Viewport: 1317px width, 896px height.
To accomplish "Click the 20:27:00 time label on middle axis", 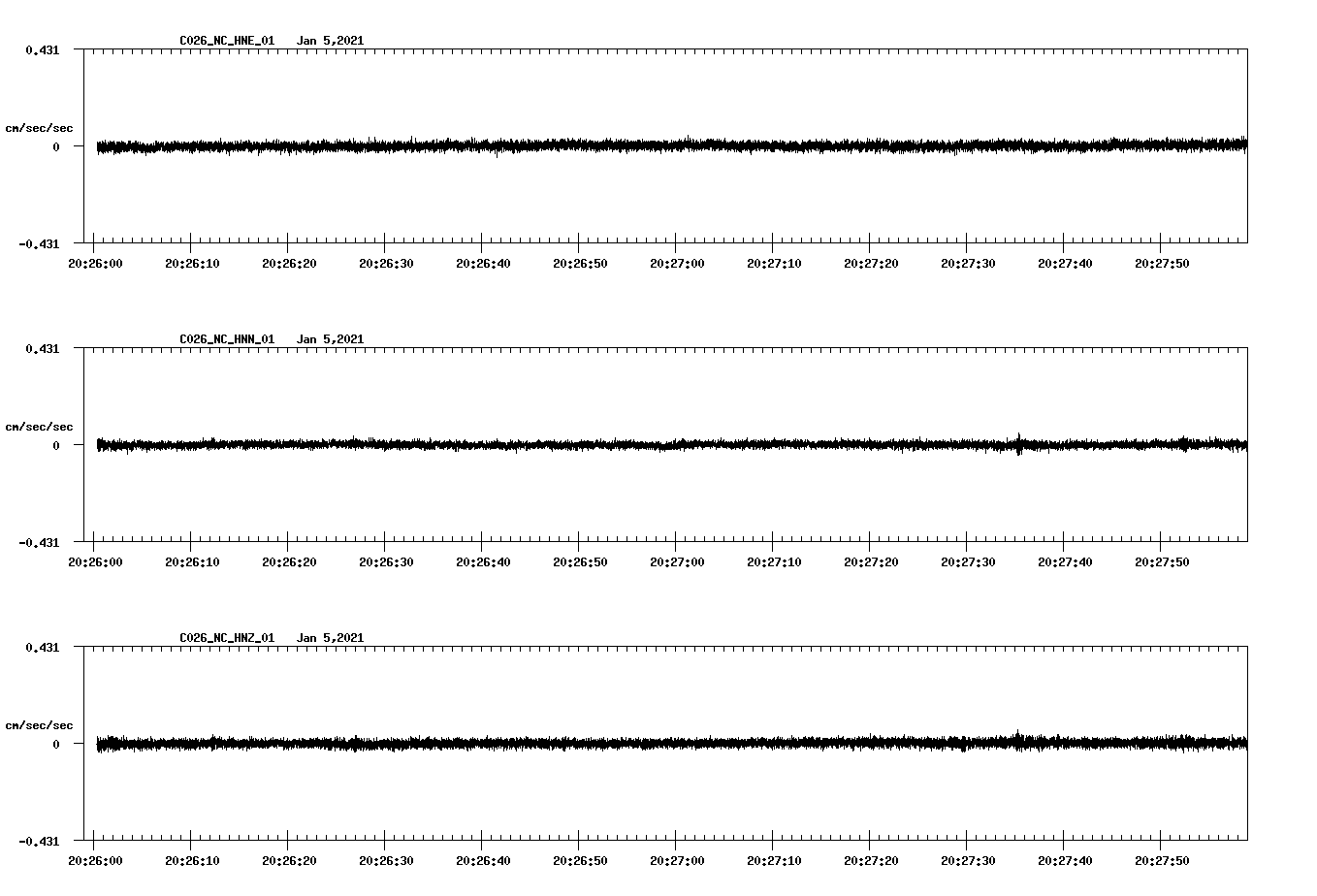I will tap(679, 560).
